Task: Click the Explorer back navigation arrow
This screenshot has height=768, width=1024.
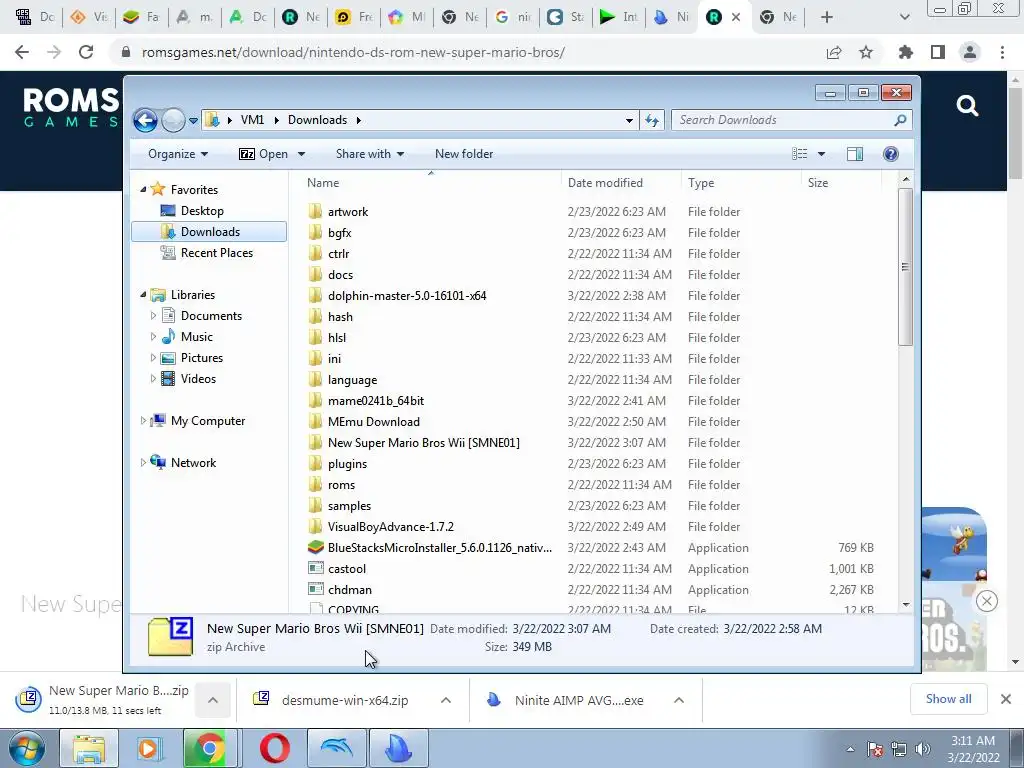Action: (x=145, y=120)
